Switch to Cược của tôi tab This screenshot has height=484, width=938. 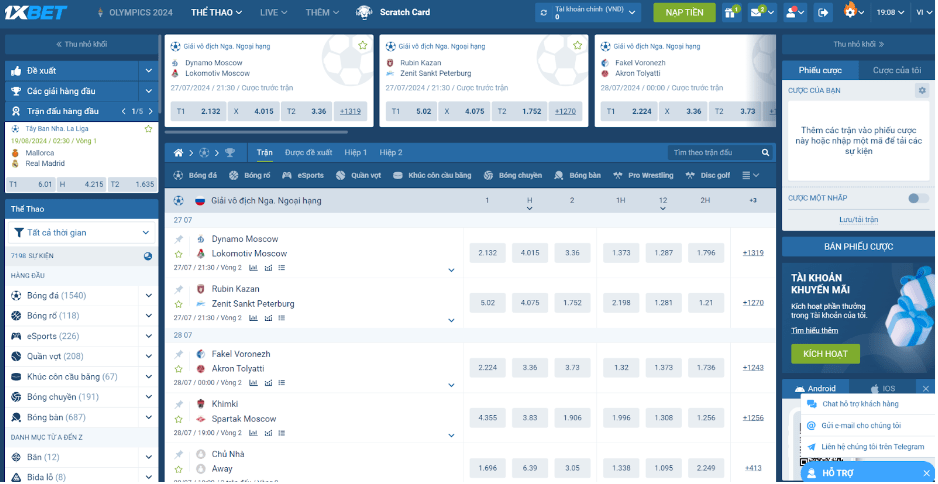tap(897, 71)
